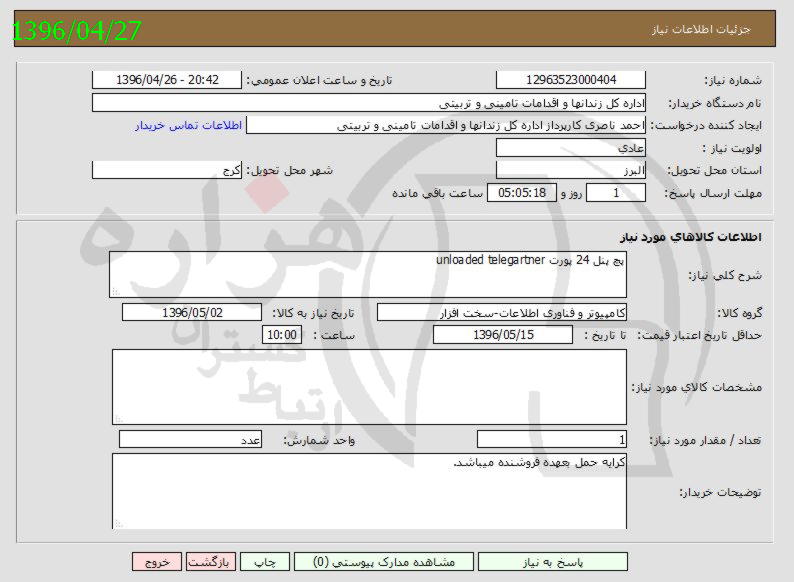Click the شرح کلی نیاز text area

click(x=368, y=274)
